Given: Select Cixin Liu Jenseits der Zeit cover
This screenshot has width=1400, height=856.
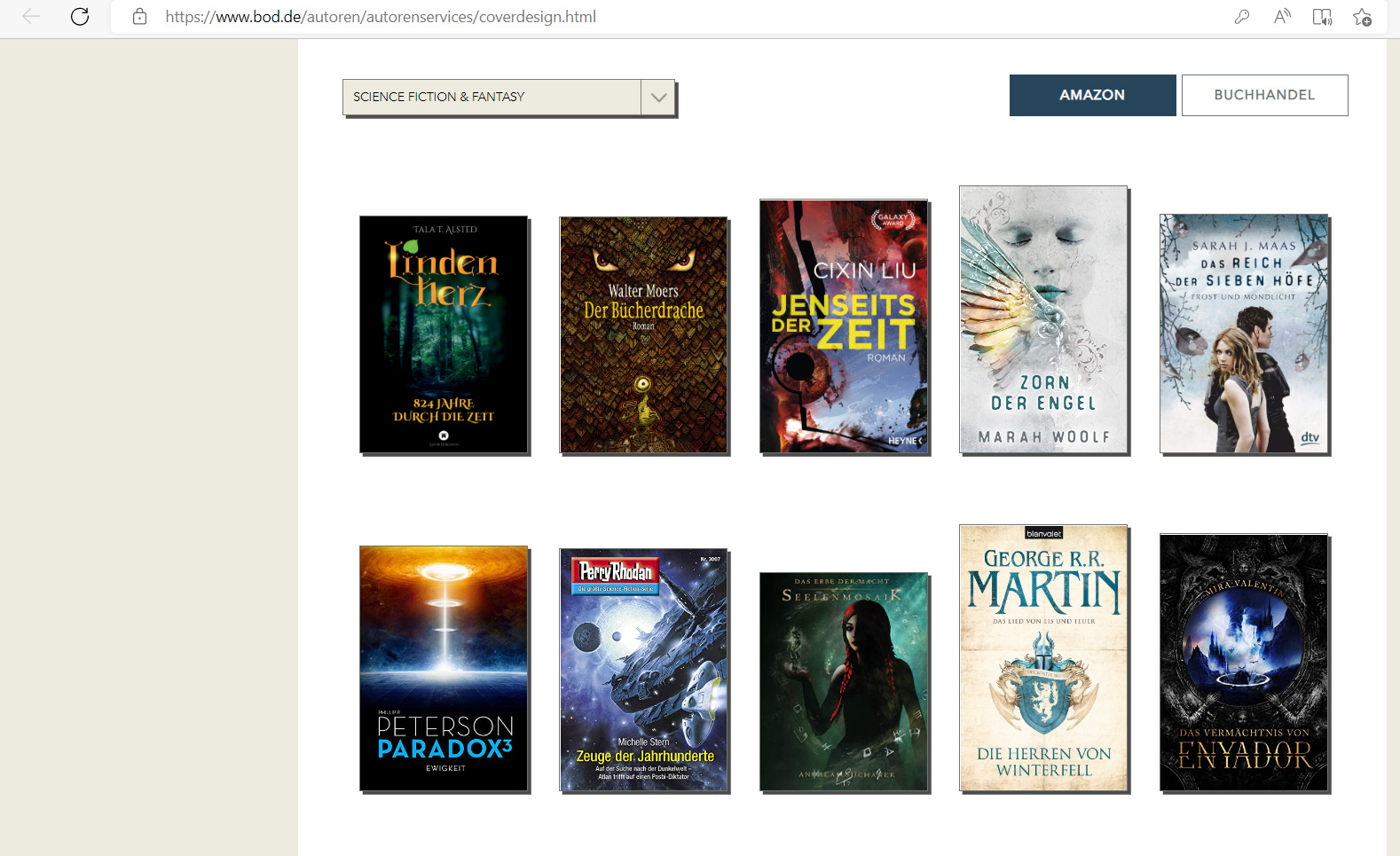Looking at the screenshot, I should click(x=844, y=326).
